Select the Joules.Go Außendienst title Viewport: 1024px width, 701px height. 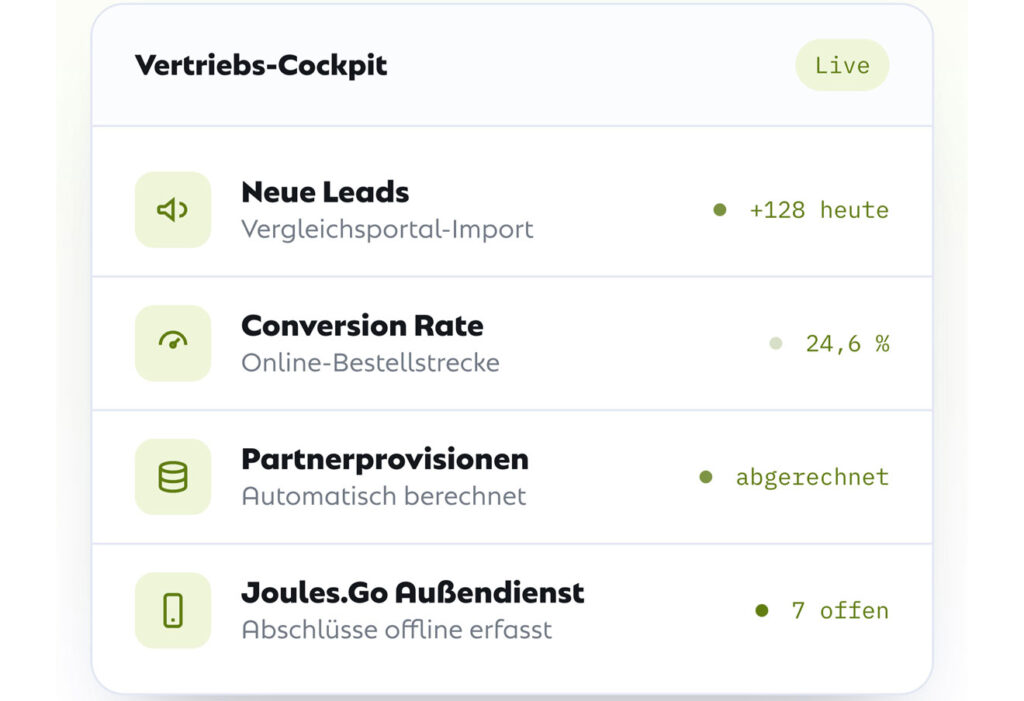coord(413,593)
